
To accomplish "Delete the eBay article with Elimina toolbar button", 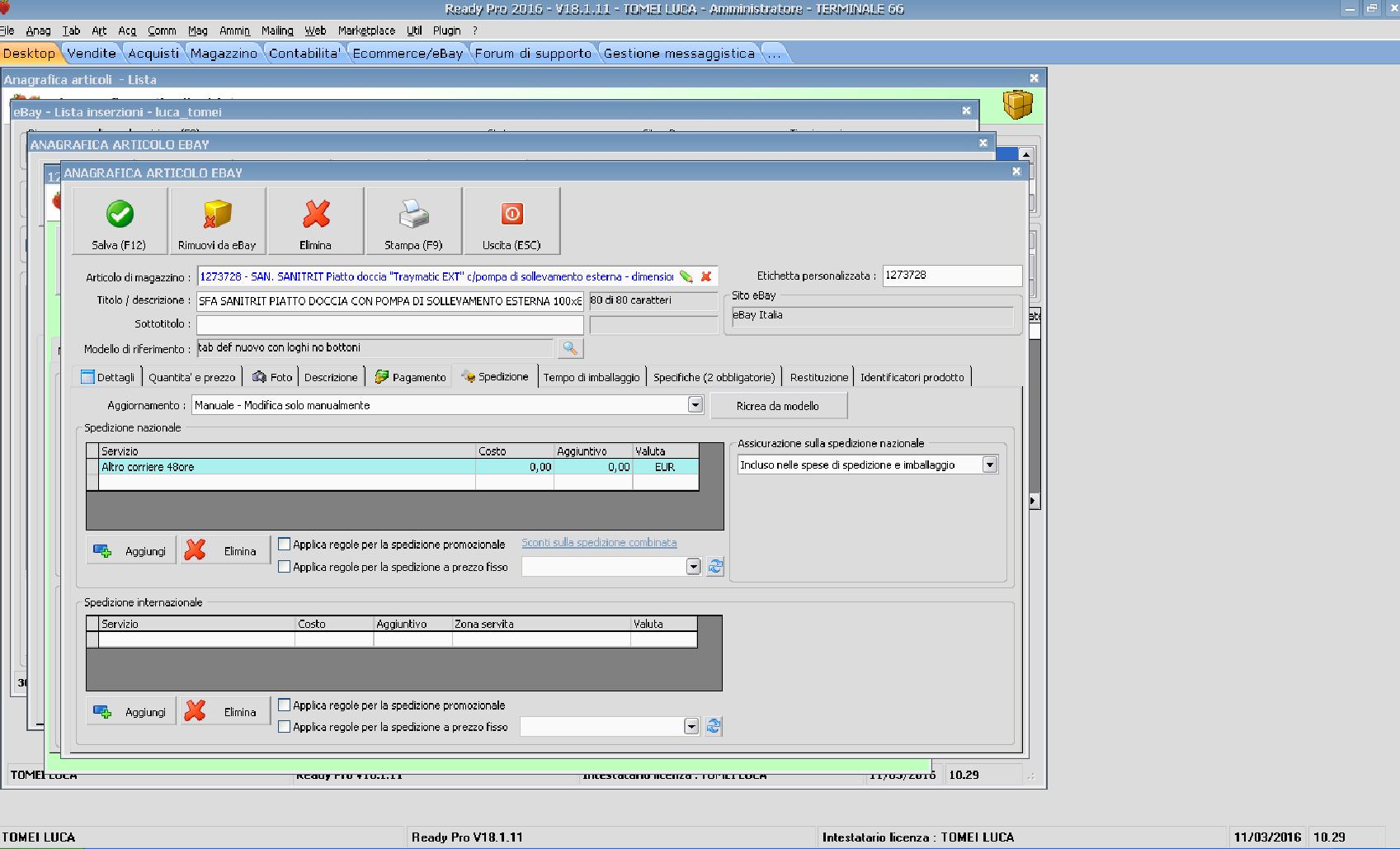I will coord(316,220).
